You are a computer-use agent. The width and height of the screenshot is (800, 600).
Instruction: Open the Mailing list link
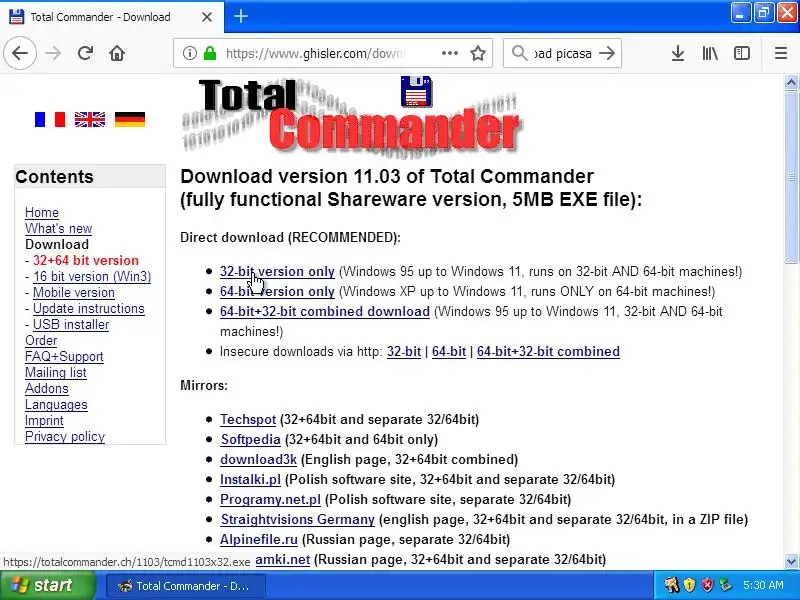click(x=56, y=372)
